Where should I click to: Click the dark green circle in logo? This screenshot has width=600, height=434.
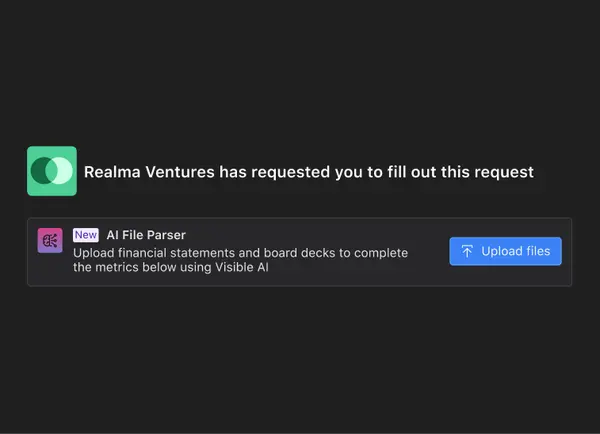pyautogui.click(x=41, y=171)
